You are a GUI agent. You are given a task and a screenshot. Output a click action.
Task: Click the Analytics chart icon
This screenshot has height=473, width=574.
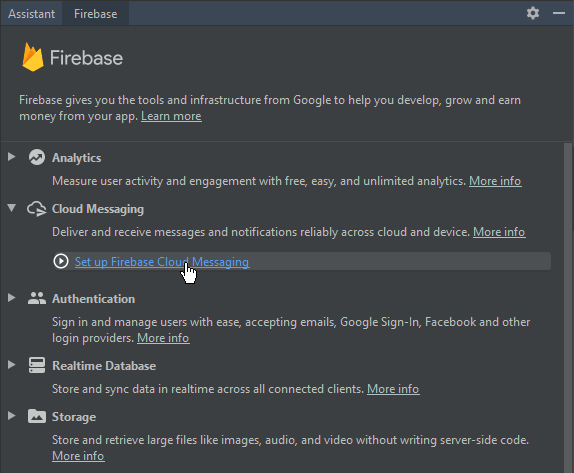click(37, 157)
